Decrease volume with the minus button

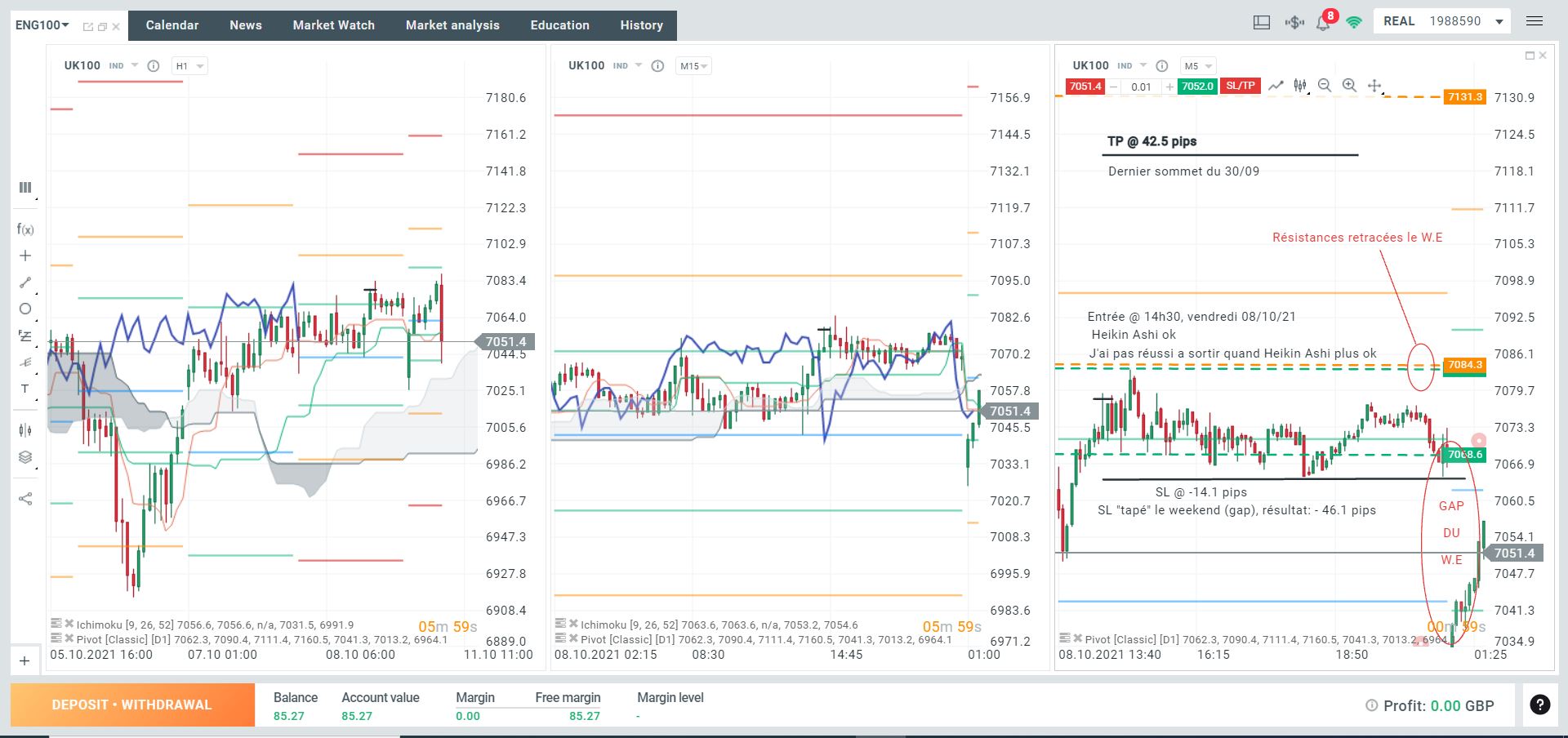(1113, 87)
